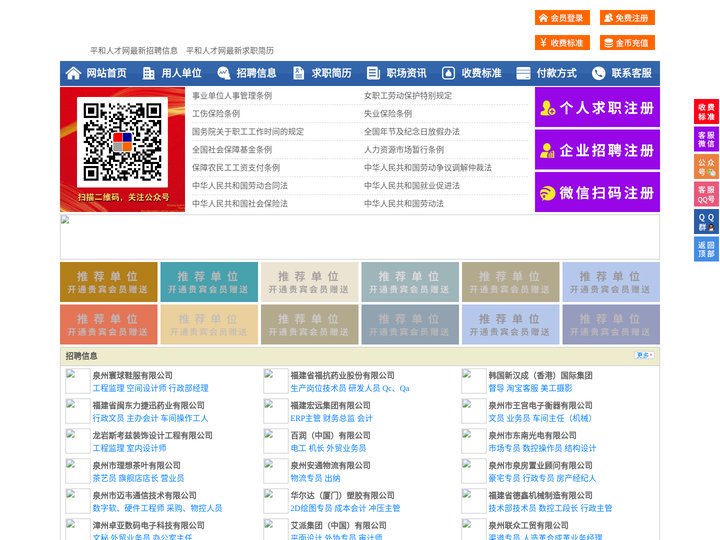Click the broken banner image icon
Screen dimensions: 720x540
pyautogui.click(x=65, y=220)
